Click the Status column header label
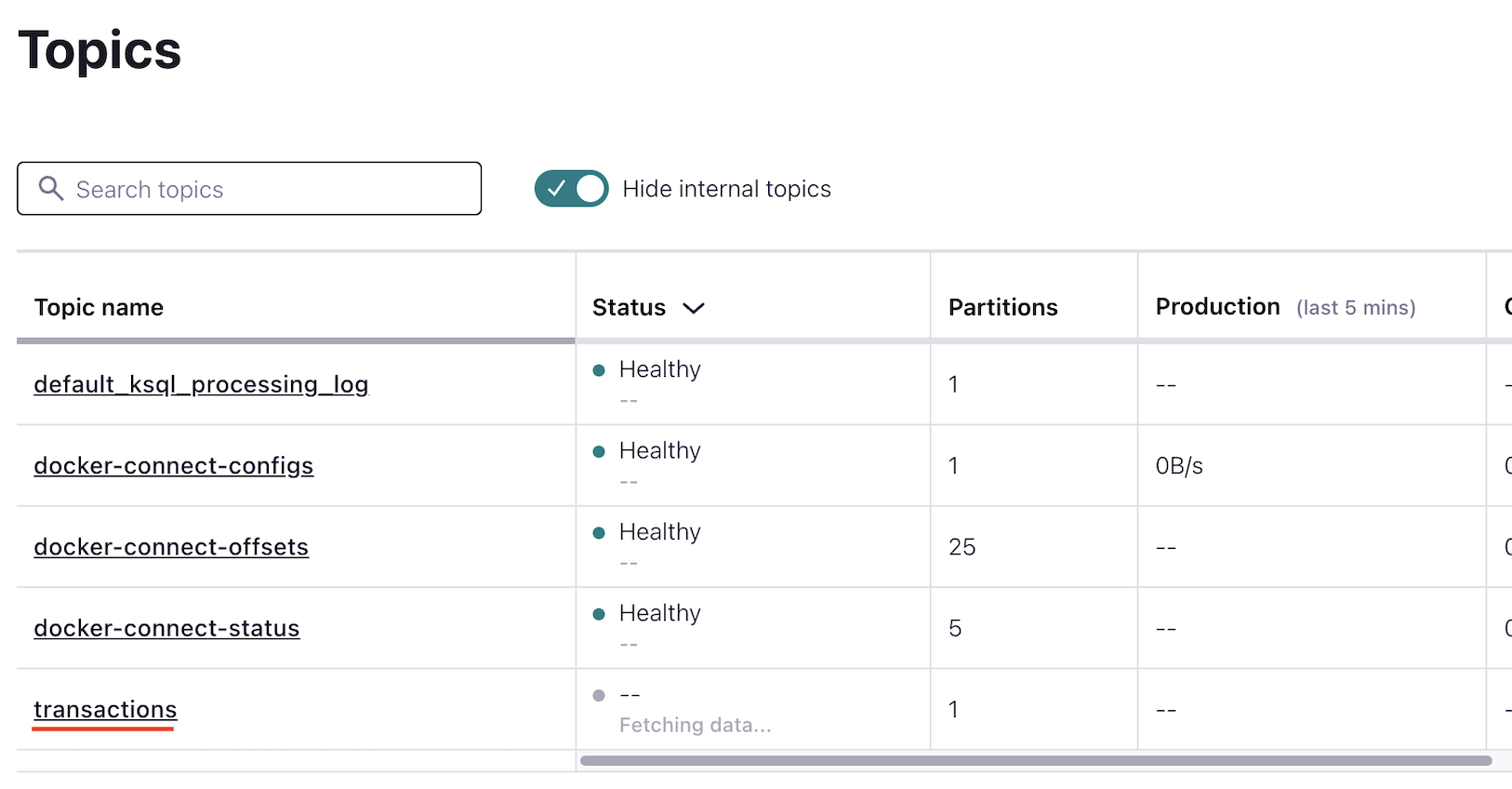 tap(629, 308)
